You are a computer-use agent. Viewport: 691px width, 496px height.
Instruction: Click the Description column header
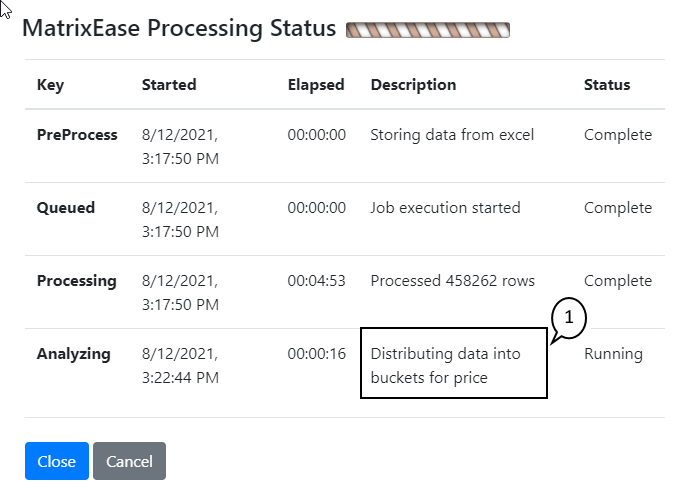pos(413,85)
